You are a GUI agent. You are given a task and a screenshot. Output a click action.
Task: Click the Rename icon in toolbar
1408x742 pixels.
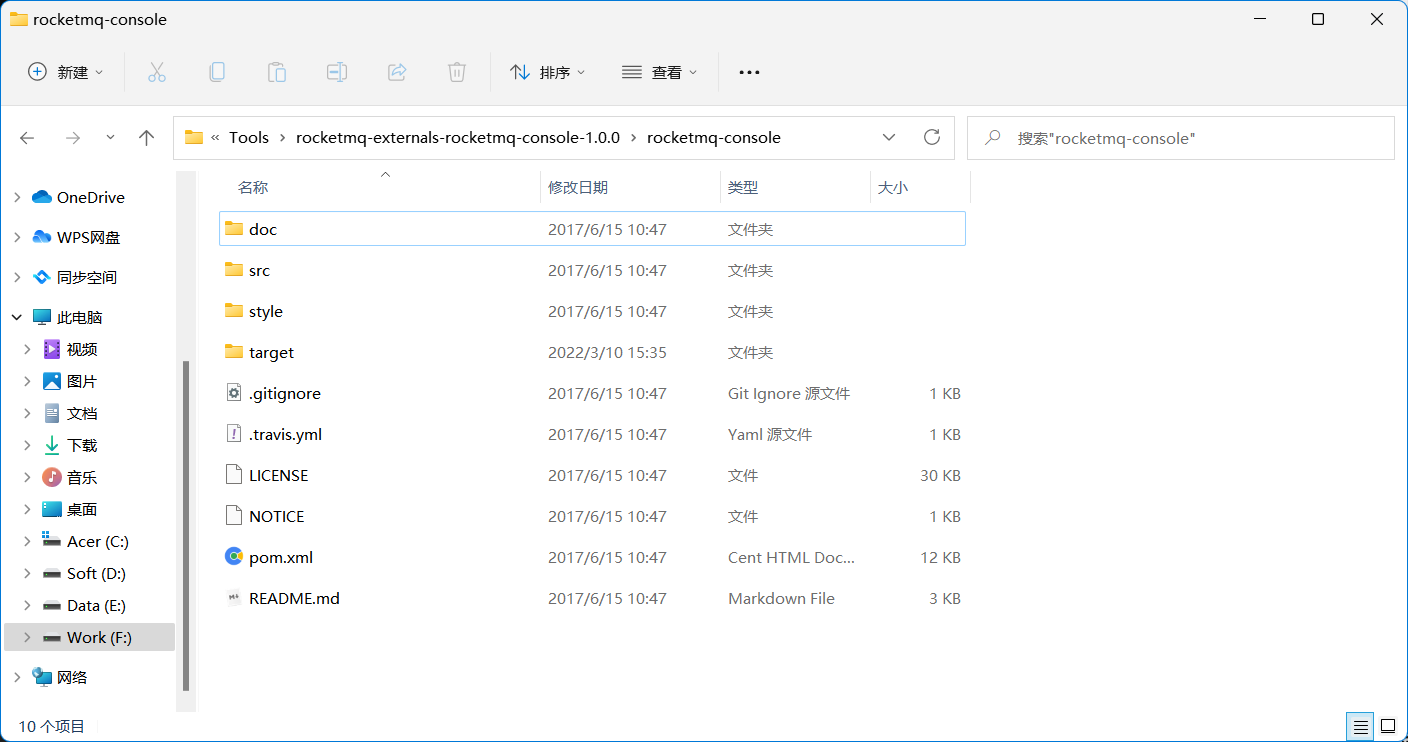[x=337, y=72]
